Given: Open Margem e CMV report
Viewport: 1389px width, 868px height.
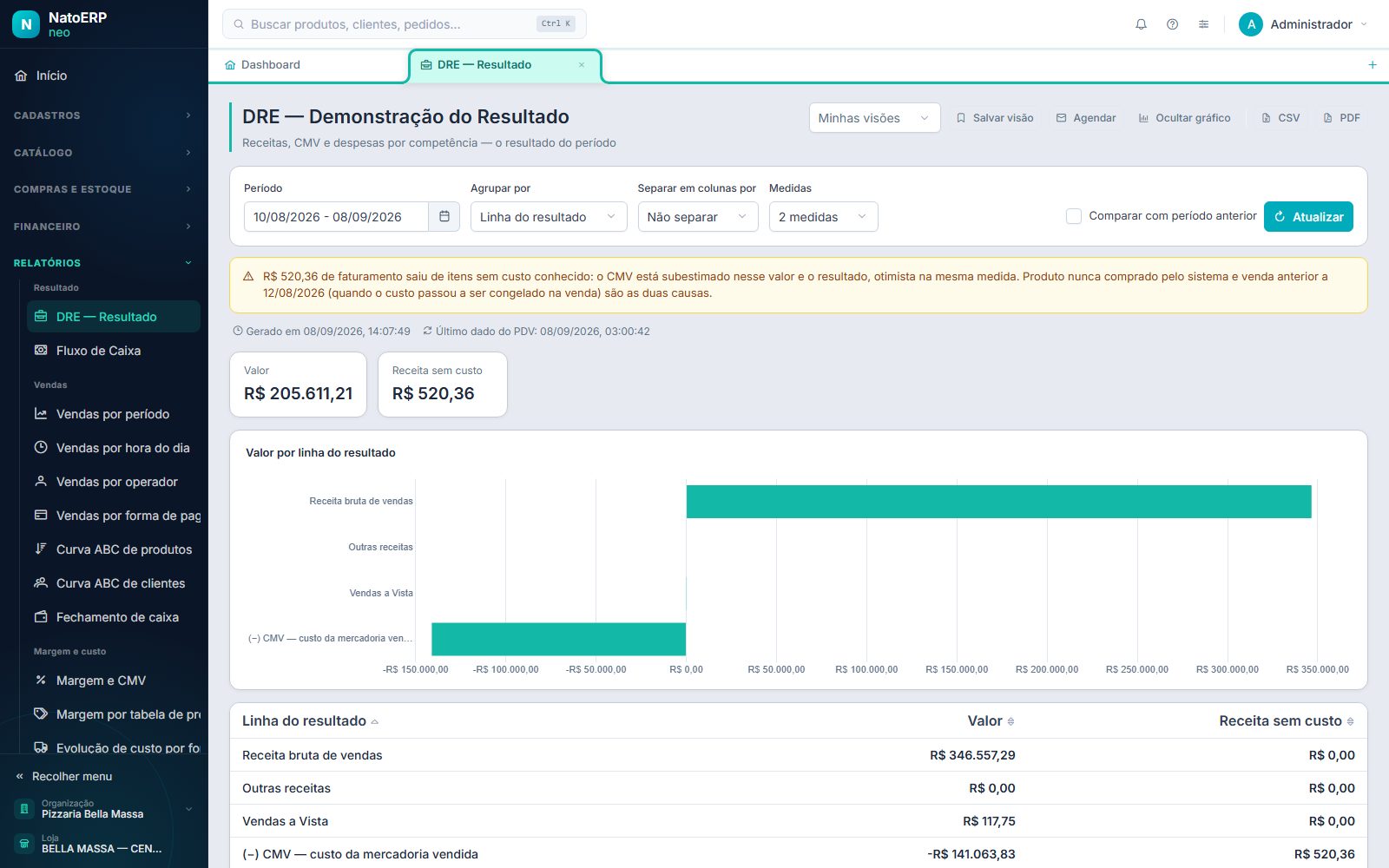Looking at the screenshot, I should [x=114, y=681].
